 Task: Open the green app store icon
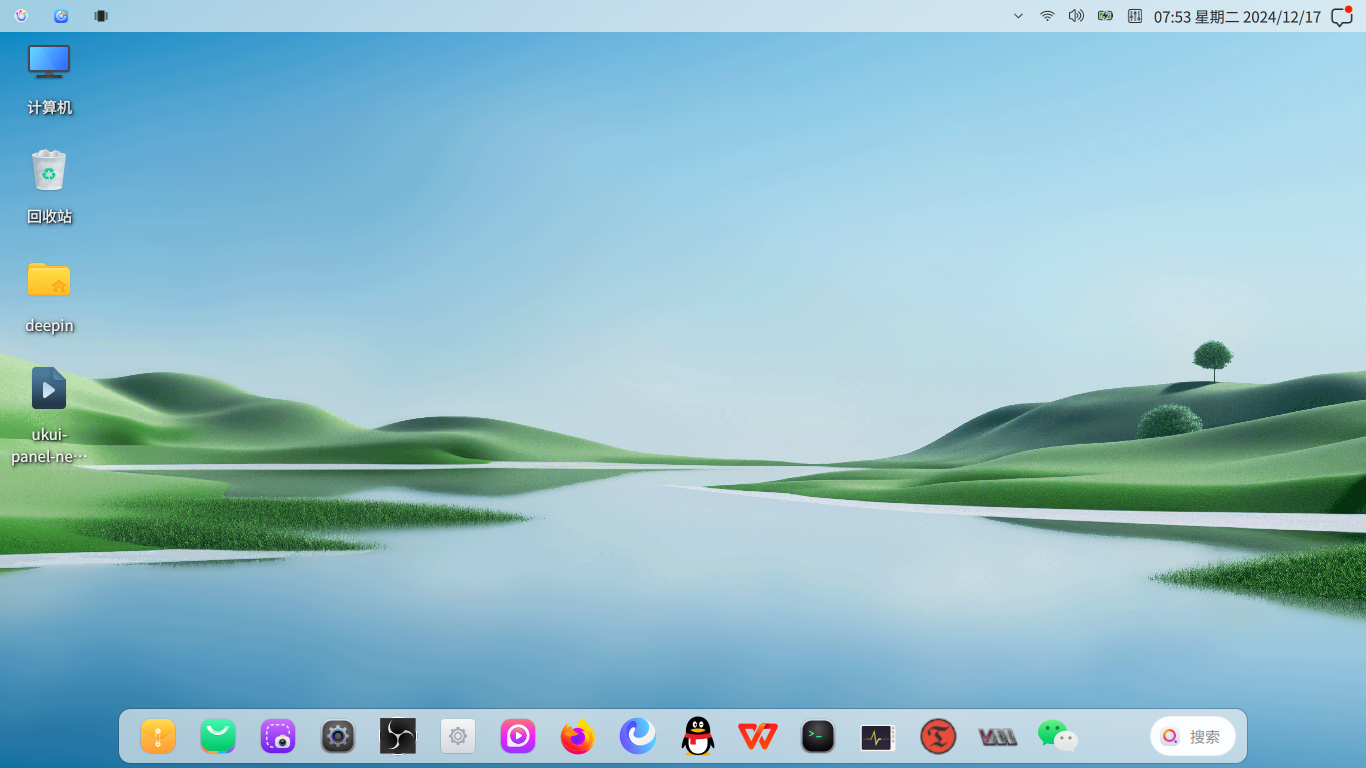click(218, 737)
